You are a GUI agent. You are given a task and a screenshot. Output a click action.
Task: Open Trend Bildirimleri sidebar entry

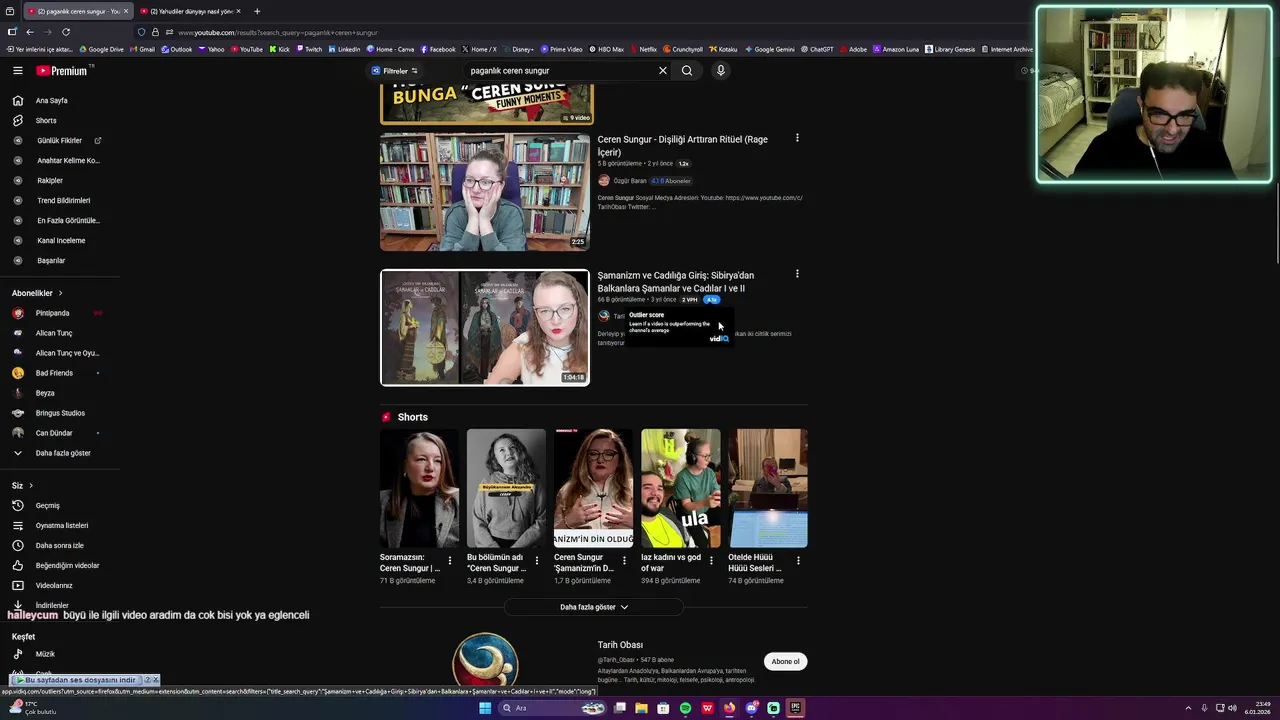coord(63,200)
